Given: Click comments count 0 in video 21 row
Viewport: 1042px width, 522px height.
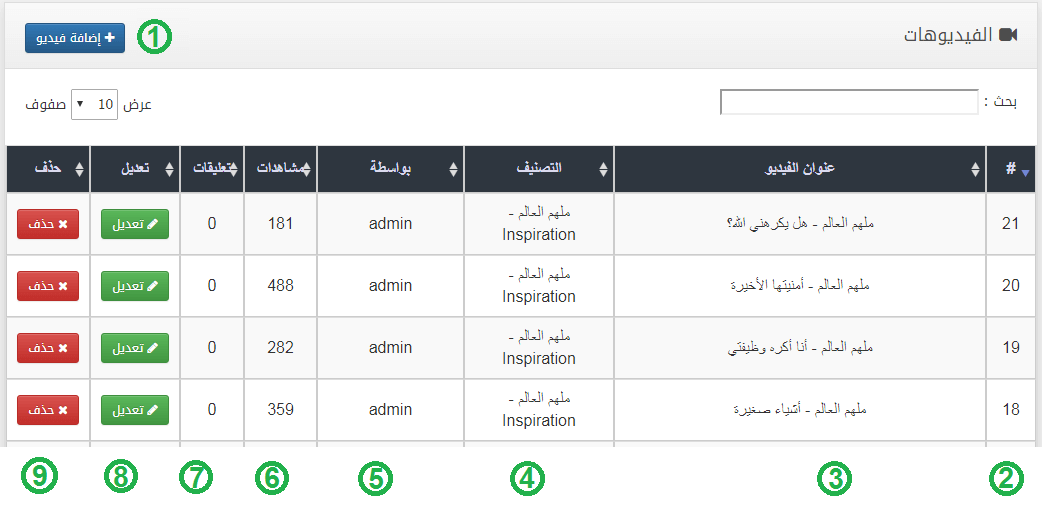Looking at the screenshot, I should coord(212,224).
